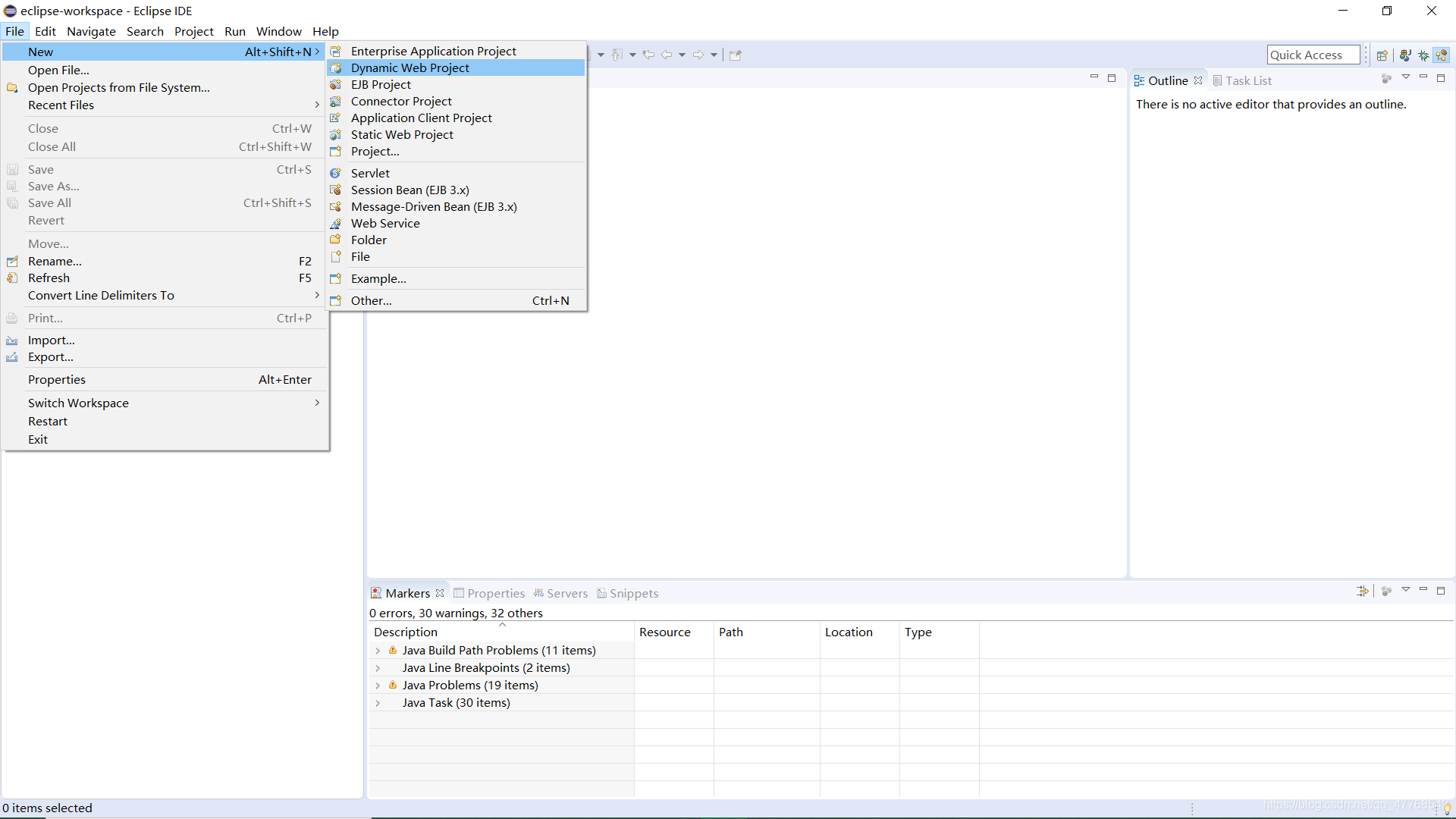This screenshot has height=819, width=1456.
Task: Click the Quick Access search field
Action: point(1312,55)
